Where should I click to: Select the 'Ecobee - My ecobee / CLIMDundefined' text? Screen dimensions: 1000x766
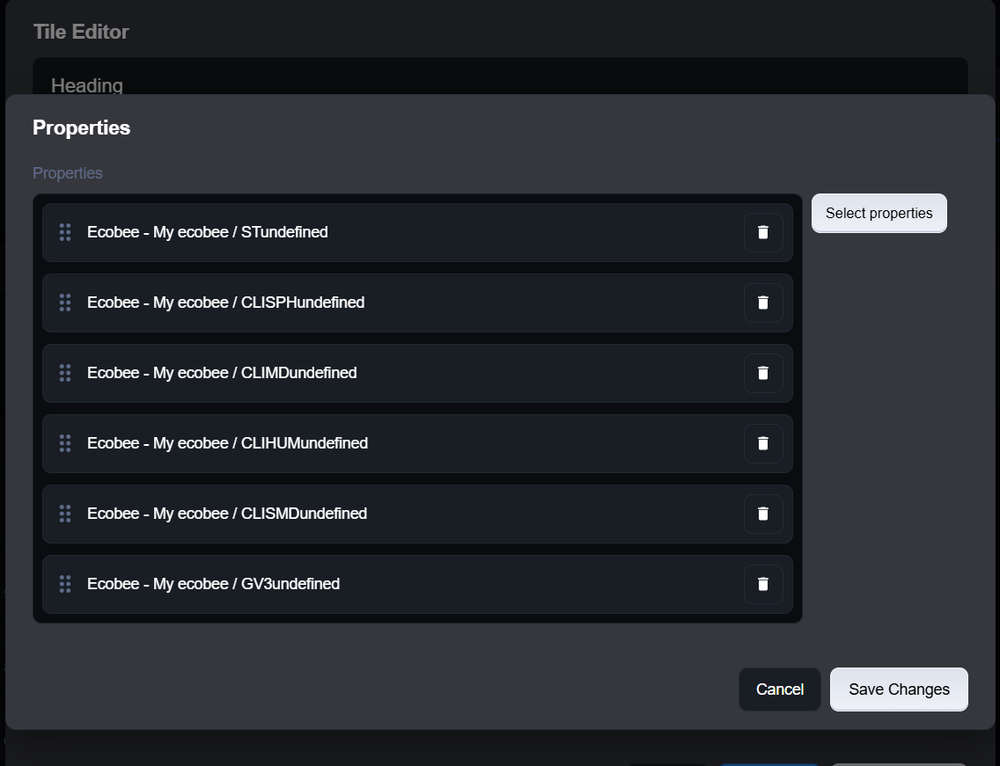(222, 373)
